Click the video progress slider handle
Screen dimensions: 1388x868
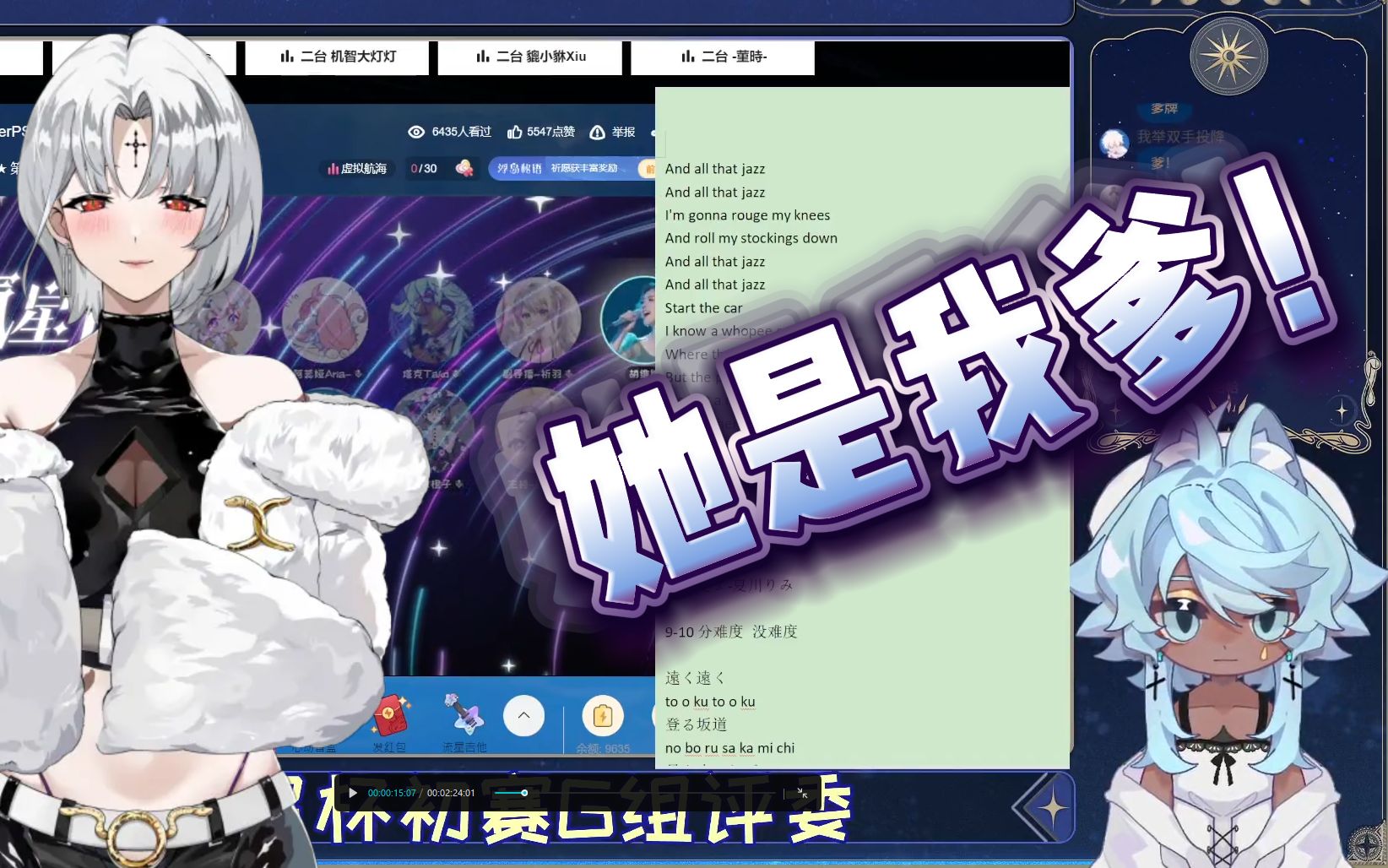point(524,793)
